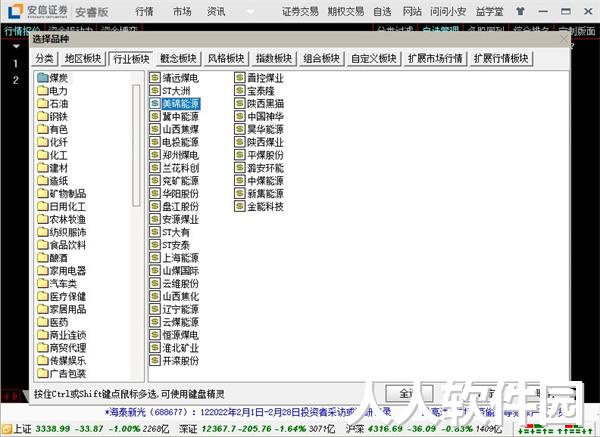Image resolution: width=600 pixels, height=437 pixels.
Task: Switch to the 扩展市场行情 tab
Action: pos(435,59)
